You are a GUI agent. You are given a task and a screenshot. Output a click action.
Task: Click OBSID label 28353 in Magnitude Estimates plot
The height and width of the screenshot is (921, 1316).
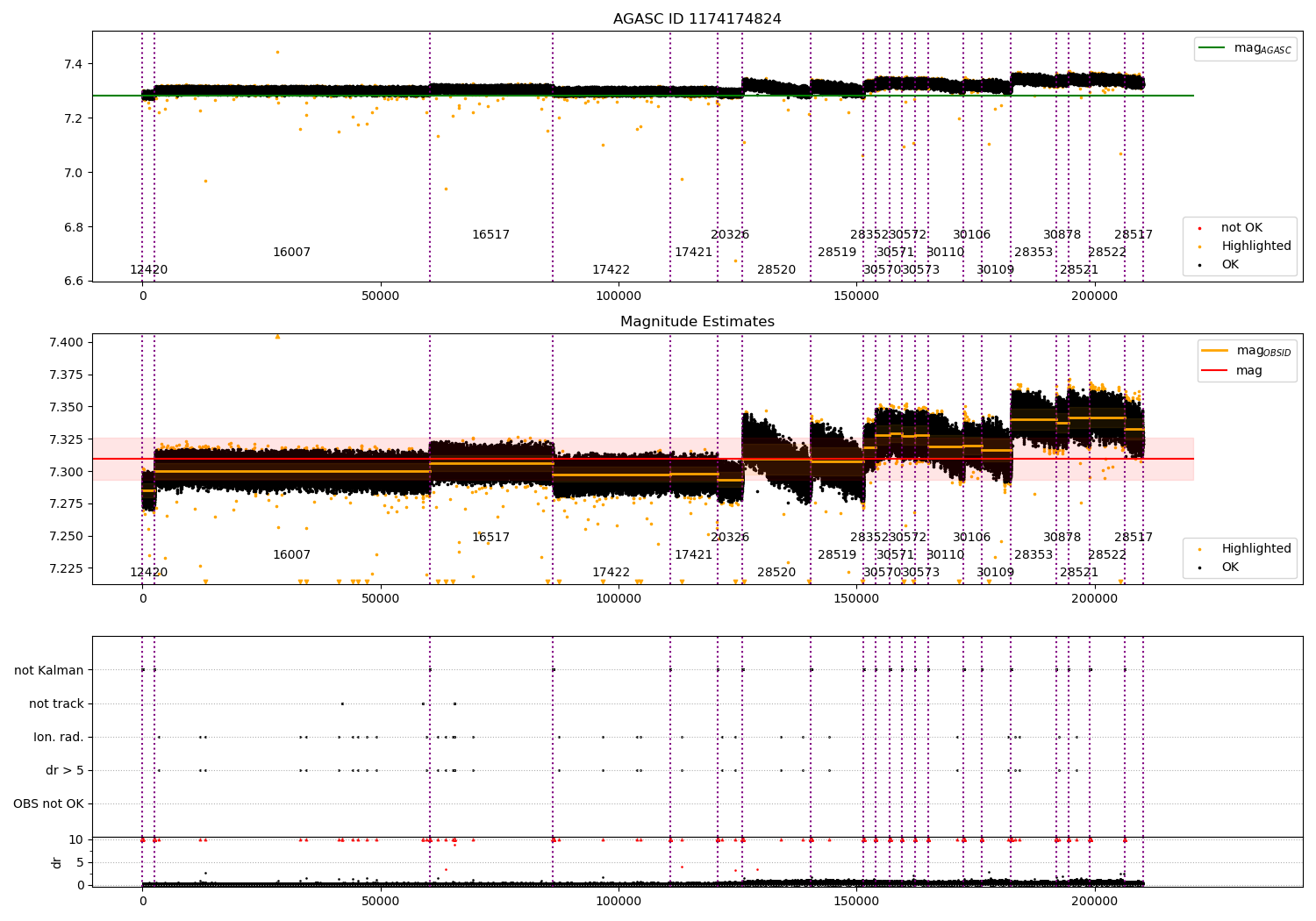1033,555
